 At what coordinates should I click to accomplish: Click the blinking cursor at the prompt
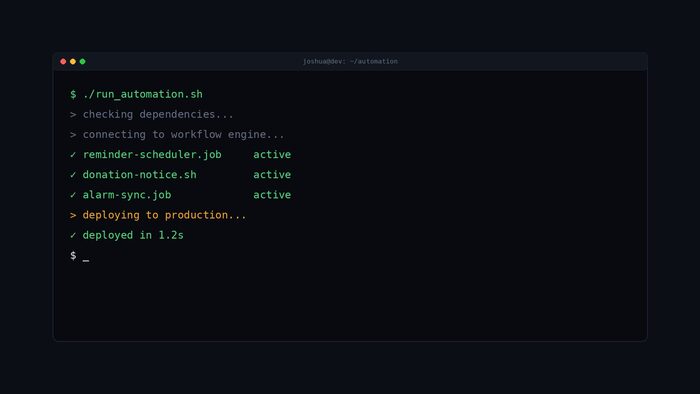[x=86, y=260]
